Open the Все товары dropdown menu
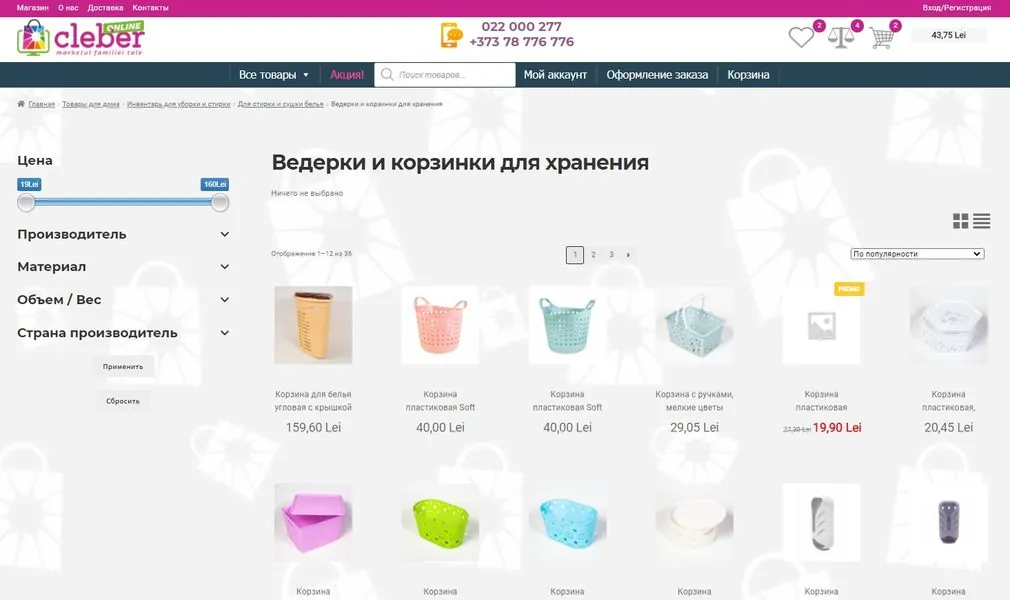Viewport: 1010px width, 600px height. click(x=273, y=75)
